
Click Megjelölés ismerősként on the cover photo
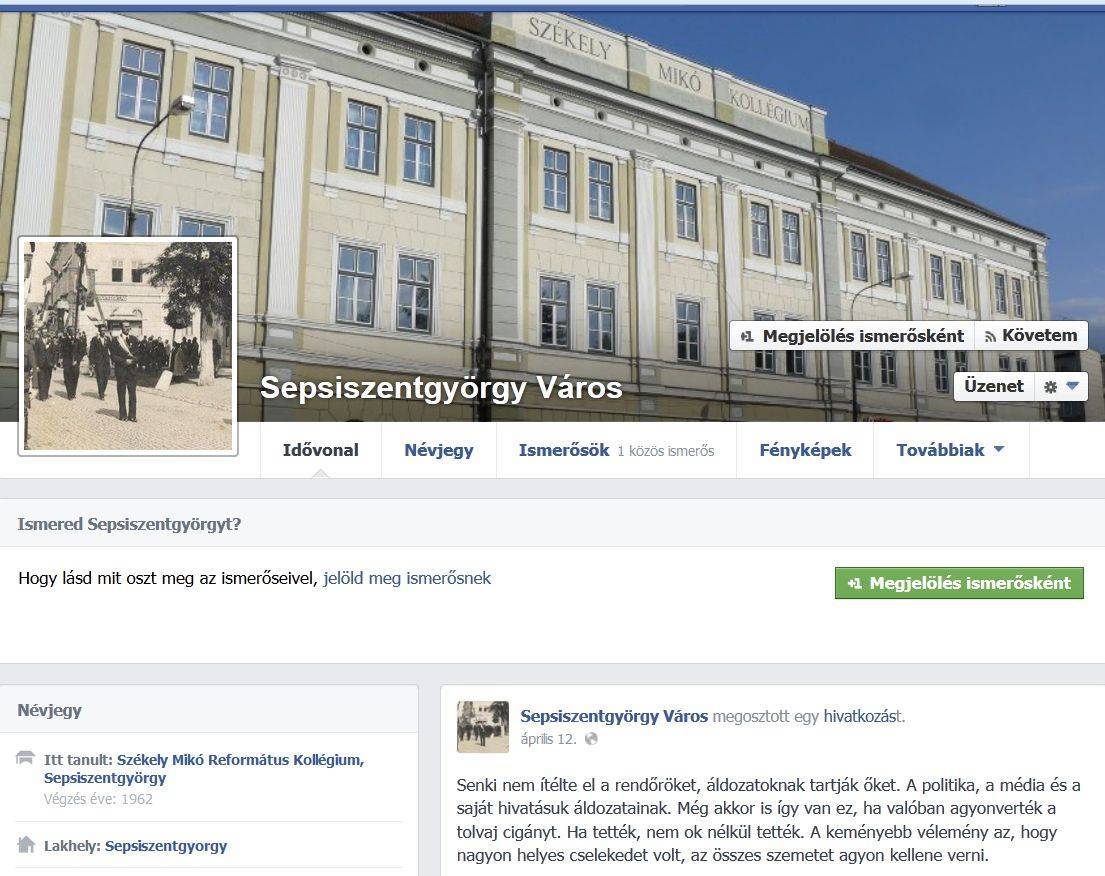(x=852, y=336)
